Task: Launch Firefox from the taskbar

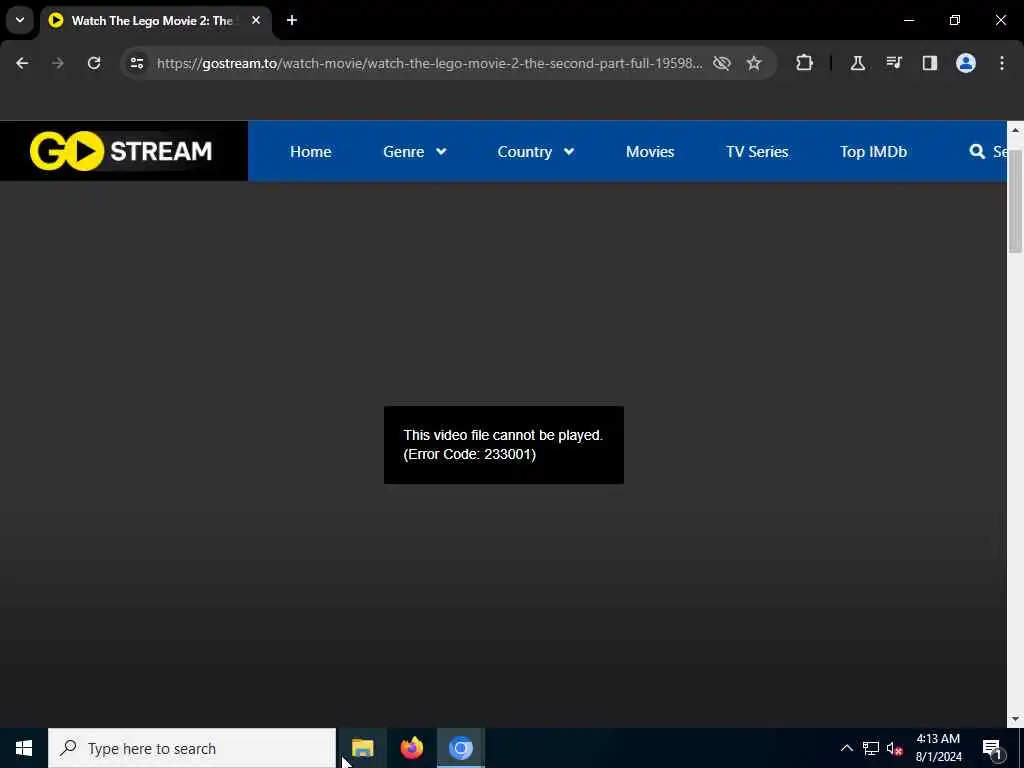Action: [x=411, y=748]
